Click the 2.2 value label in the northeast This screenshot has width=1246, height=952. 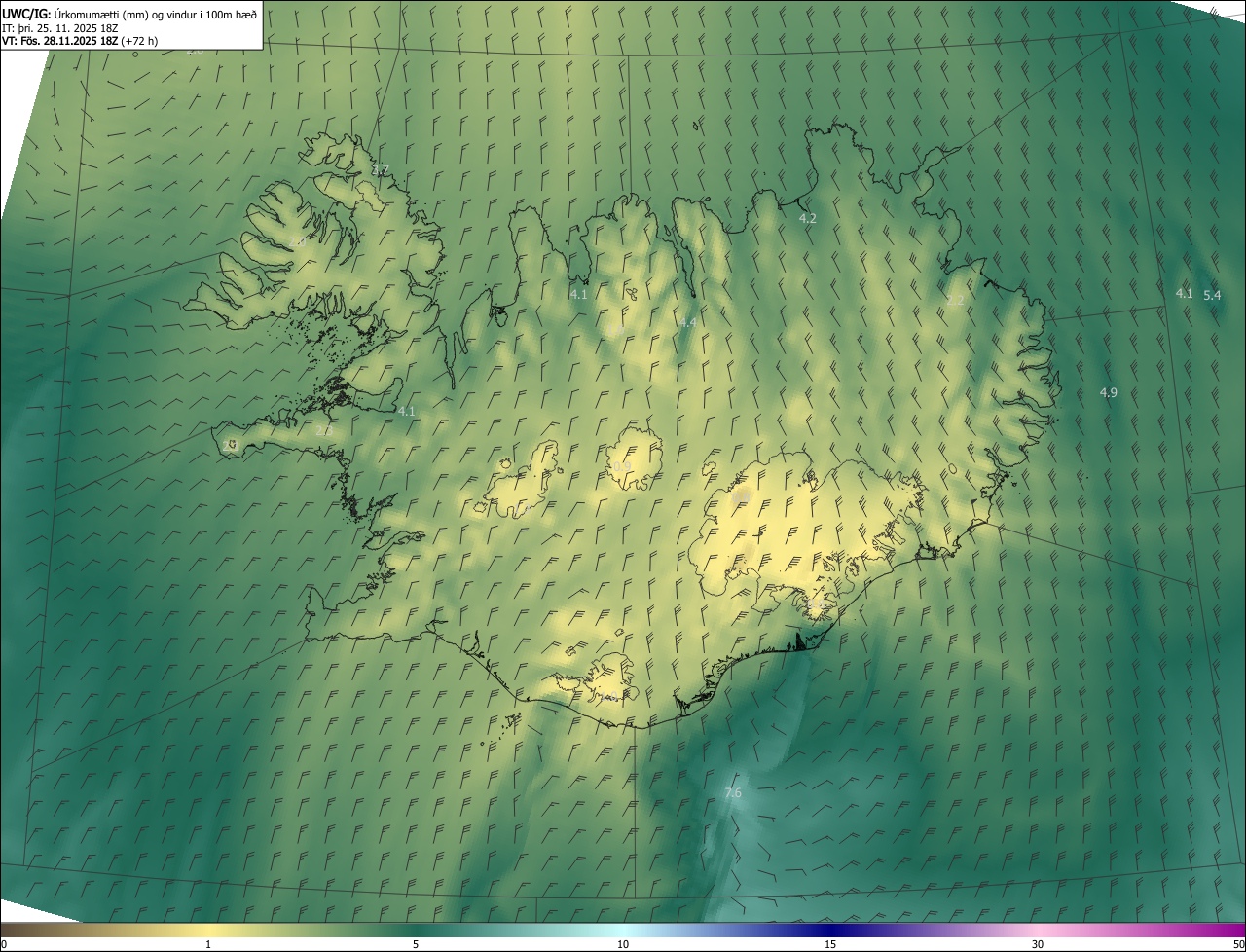click(x=955, y=301)
